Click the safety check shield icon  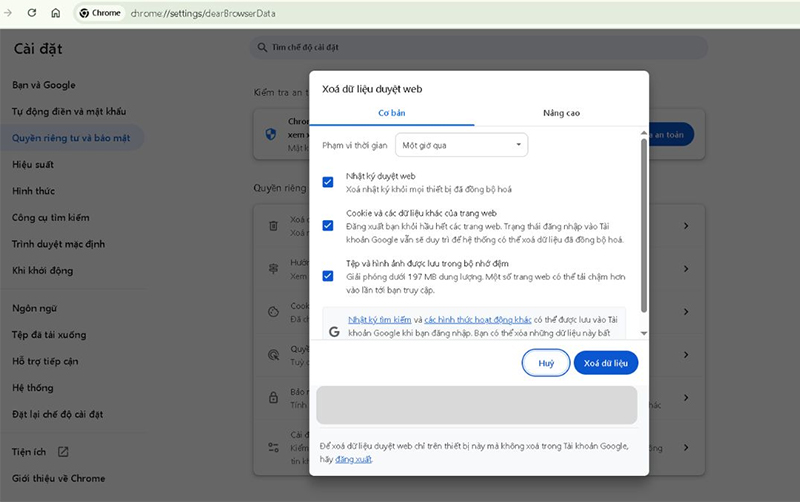[271, 134]
